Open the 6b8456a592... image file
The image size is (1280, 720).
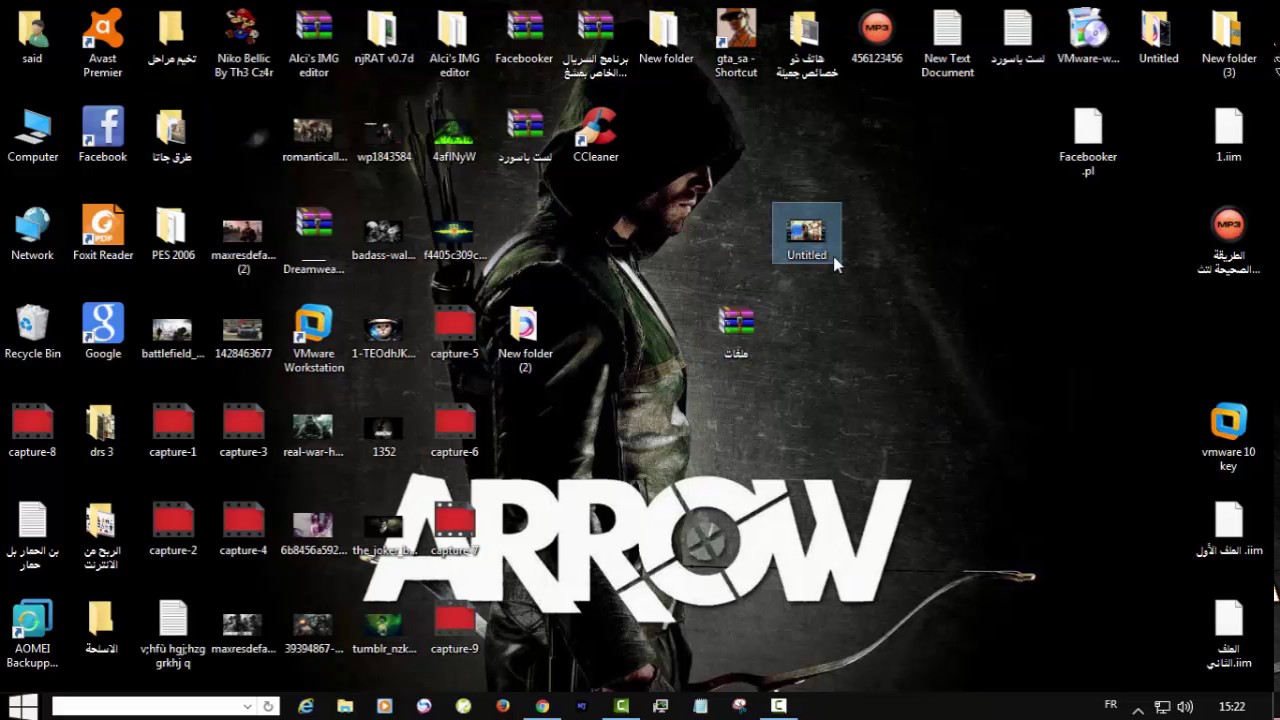[x=314, y=535]
